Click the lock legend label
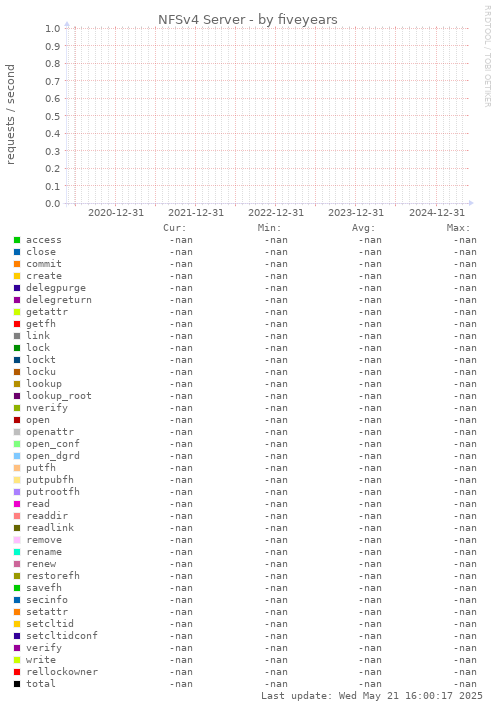This screenshot has width=497, height=708. [x=38, y=348]
